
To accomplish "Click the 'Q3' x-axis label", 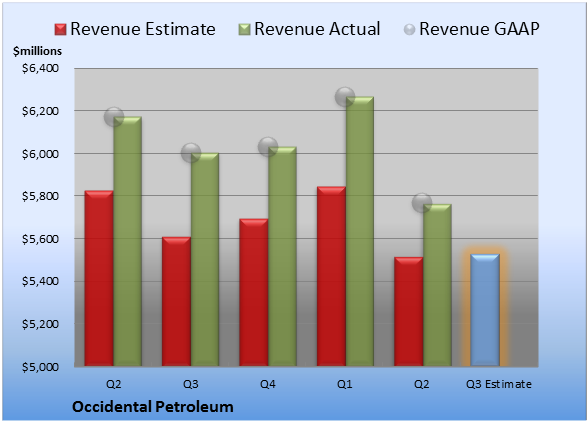I will point(190,384).
